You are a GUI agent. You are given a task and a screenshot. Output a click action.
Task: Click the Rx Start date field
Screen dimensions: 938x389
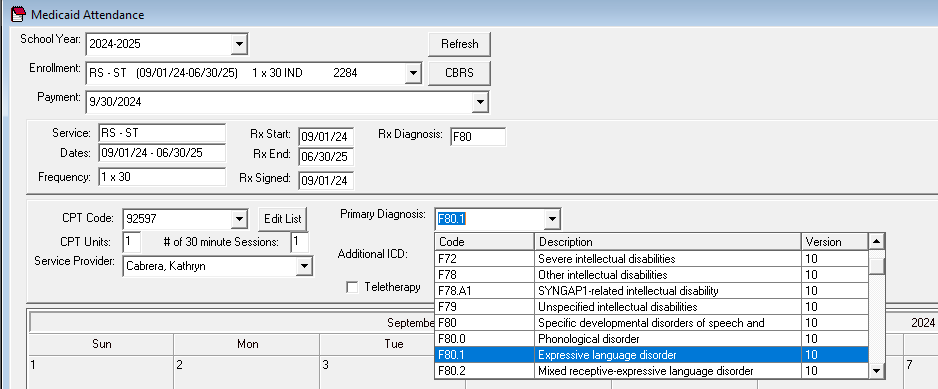(x=326, y=136)
